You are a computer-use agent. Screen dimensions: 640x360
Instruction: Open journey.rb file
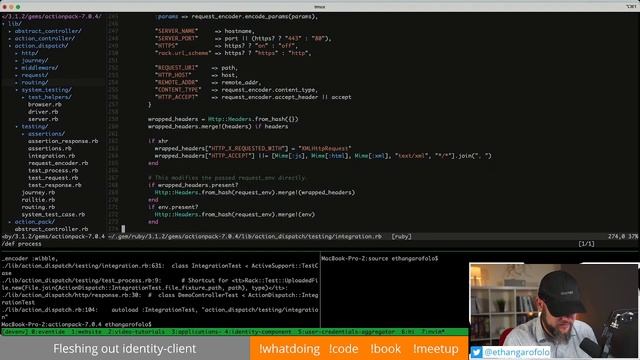[38, 193]
